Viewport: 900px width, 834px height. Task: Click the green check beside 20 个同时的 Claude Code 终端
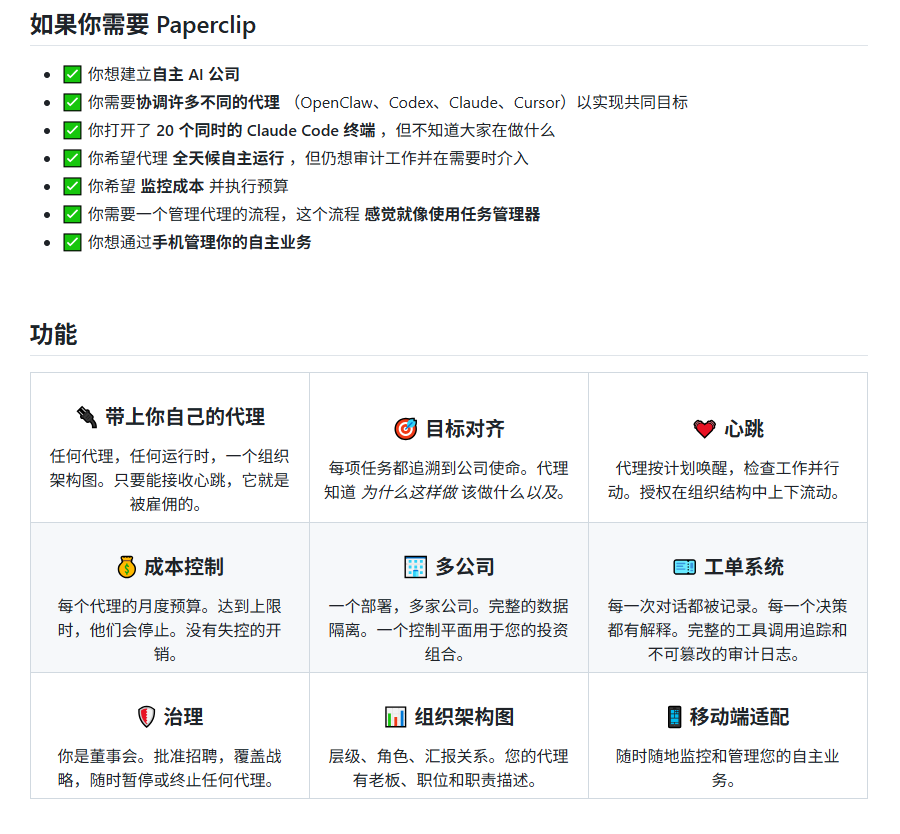pyautogui.click(x=72, y=131)
